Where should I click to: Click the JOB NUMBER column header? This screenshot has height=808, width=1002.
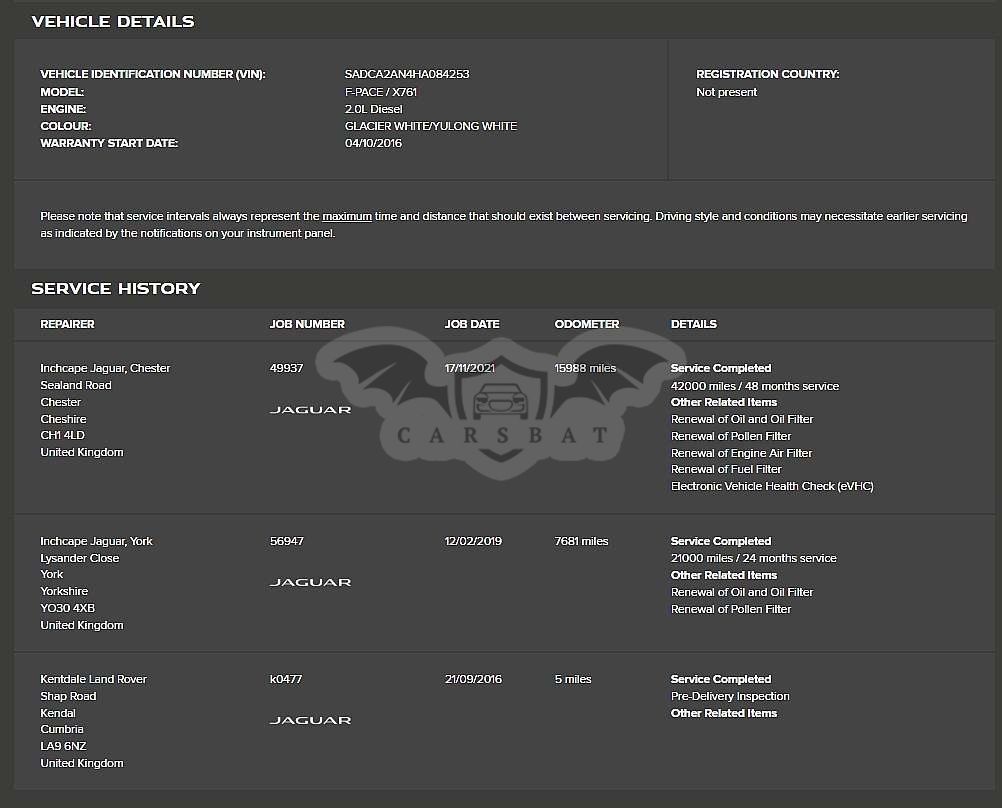307,324
